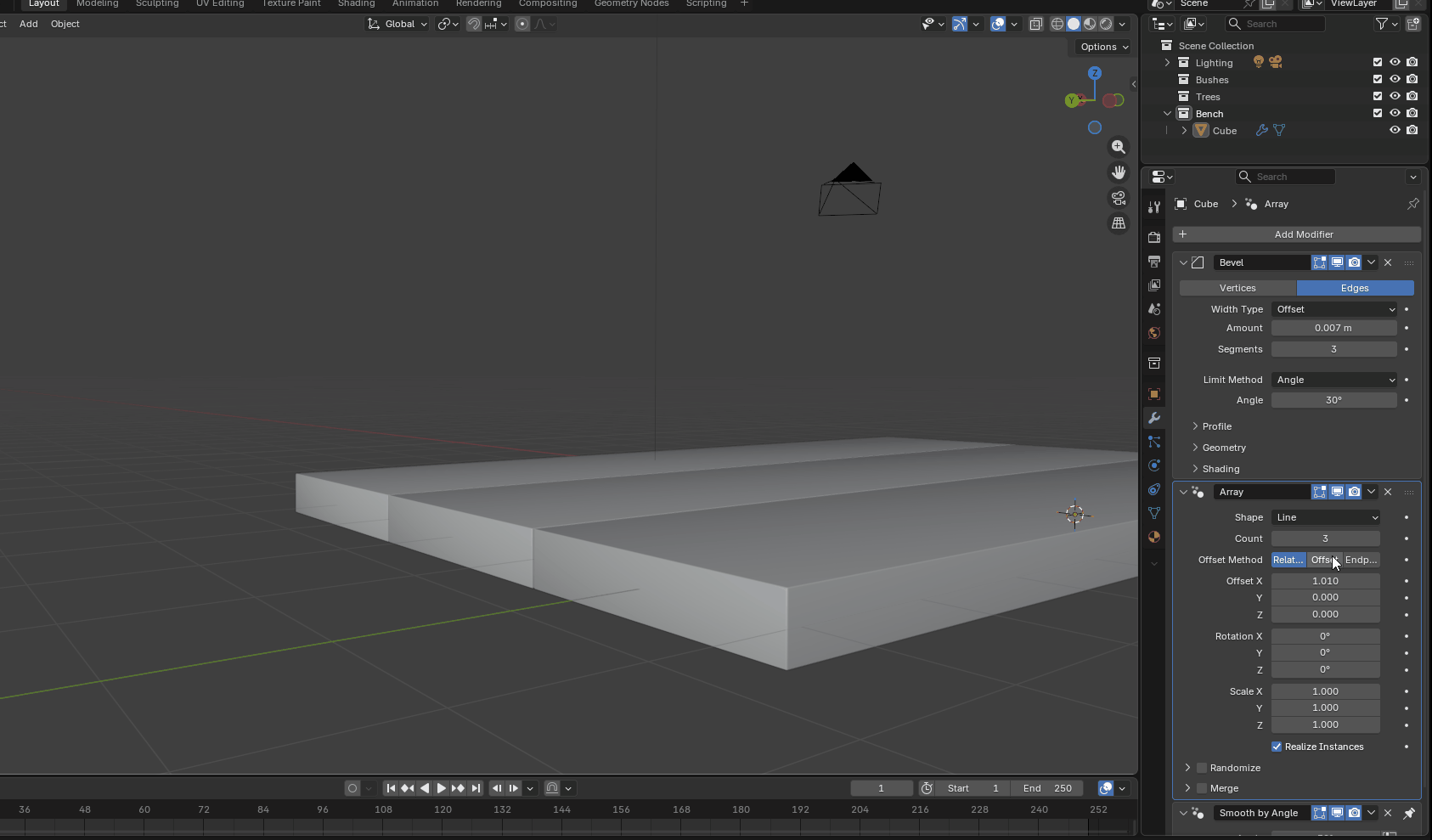The height and width of the screenshot is (840, 1432).
Task: Hide the Cube object in viewport
Action: point(1395,130)
